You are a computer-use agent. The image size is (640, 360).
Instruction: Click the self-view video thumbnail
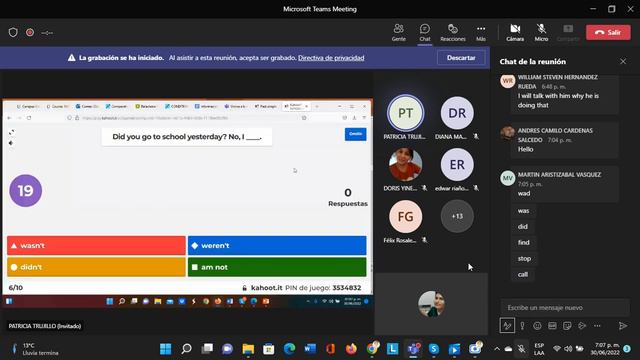coord(431,304)
